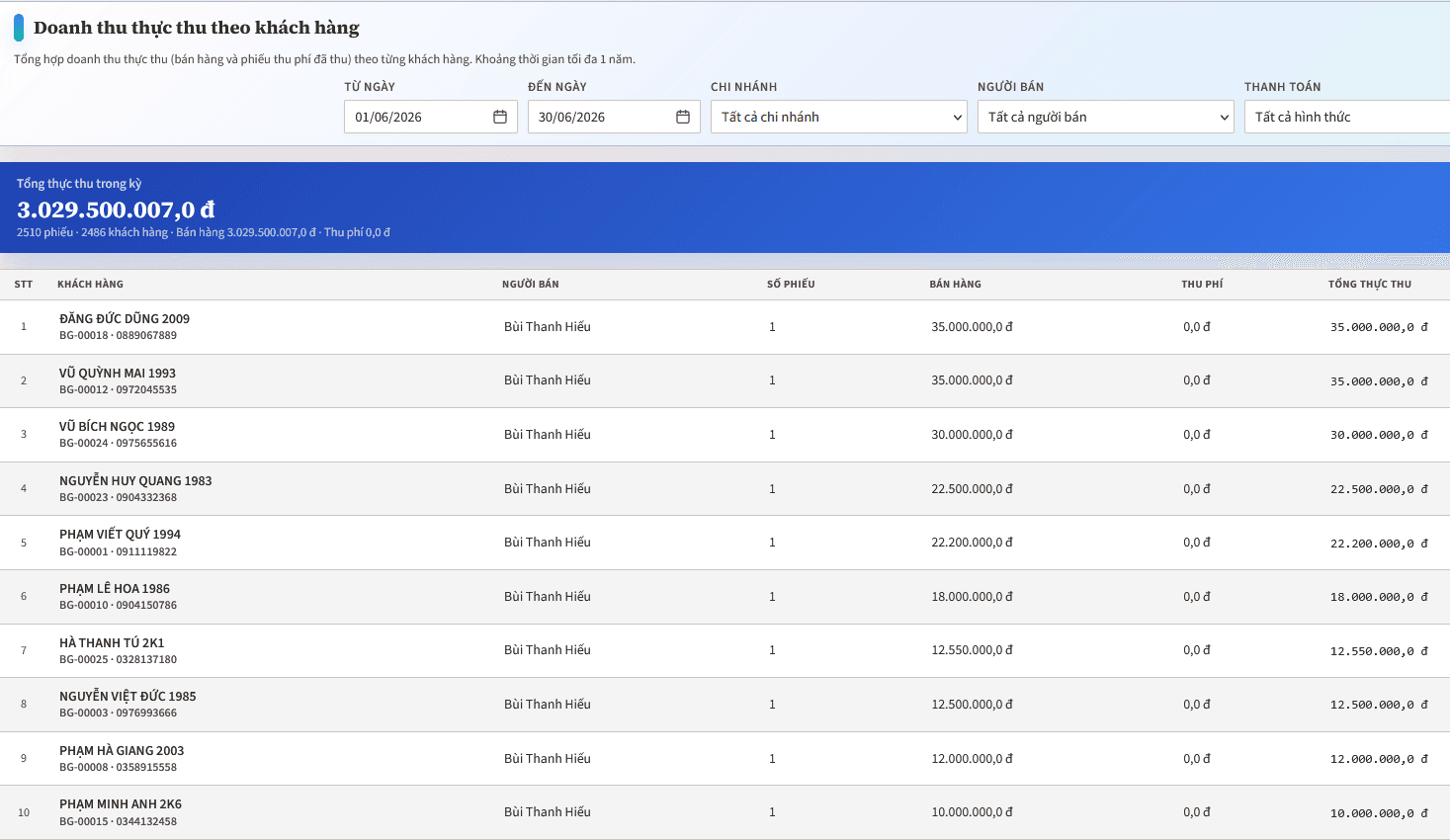
Task: Open calendar picker in Từ ngày field
Action: coord(500,117)
